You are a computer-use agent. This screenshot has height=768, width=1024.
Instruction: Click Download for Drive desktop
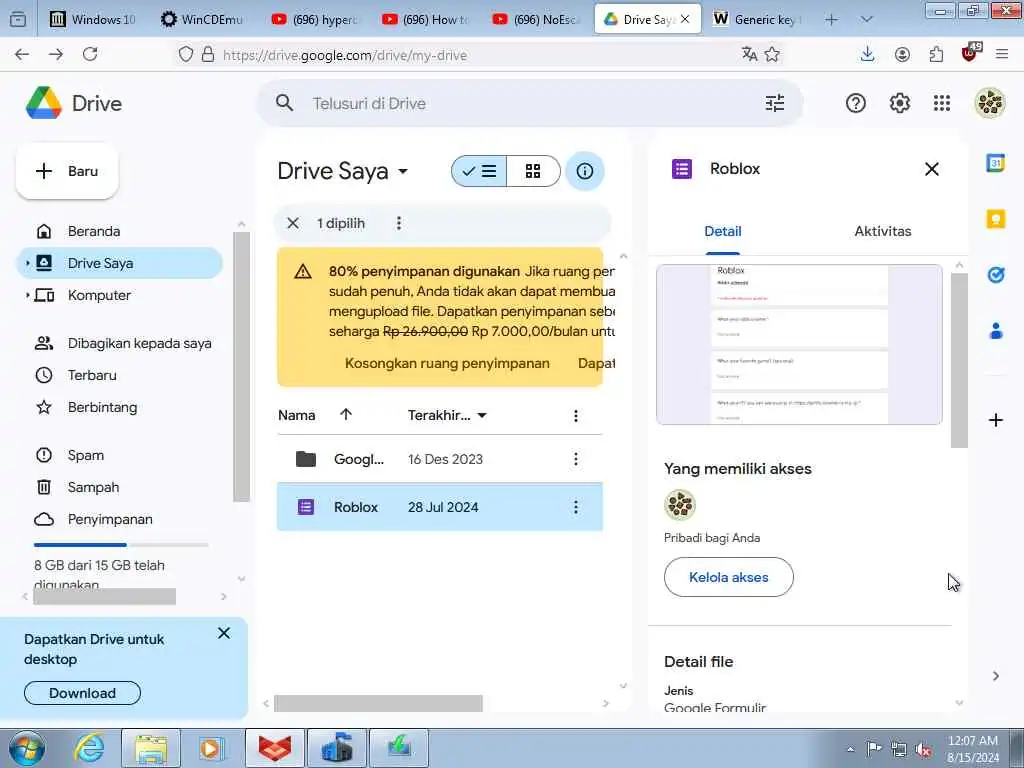point(82,693)
